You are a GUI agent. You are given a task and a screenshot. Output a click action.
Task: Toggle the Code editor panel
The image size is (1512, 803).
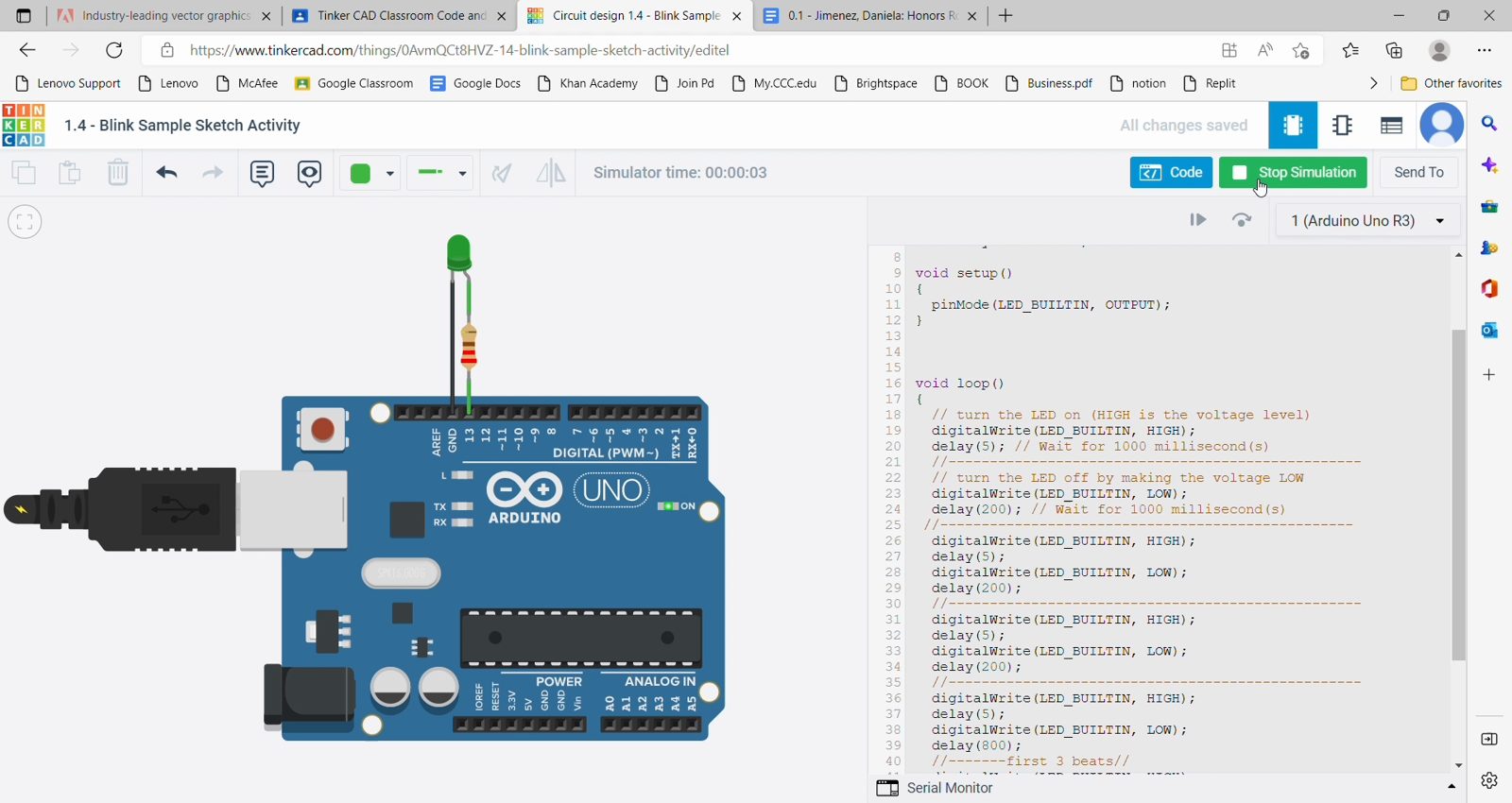point(1171,173)
